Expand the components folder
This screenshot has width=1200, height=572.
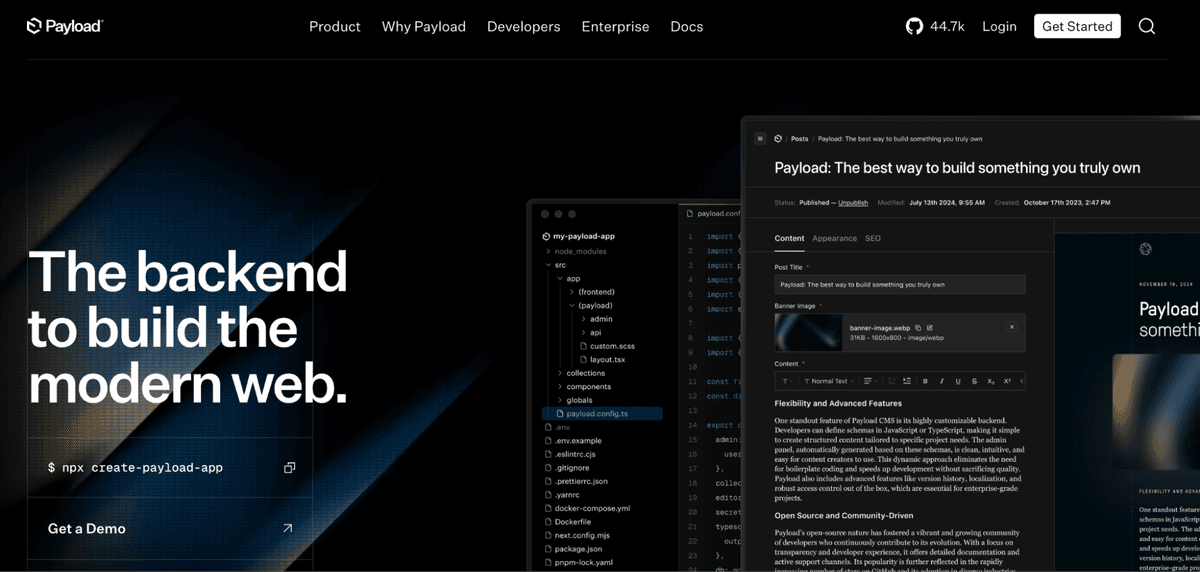pyautogui.click(x=559, y=386)
